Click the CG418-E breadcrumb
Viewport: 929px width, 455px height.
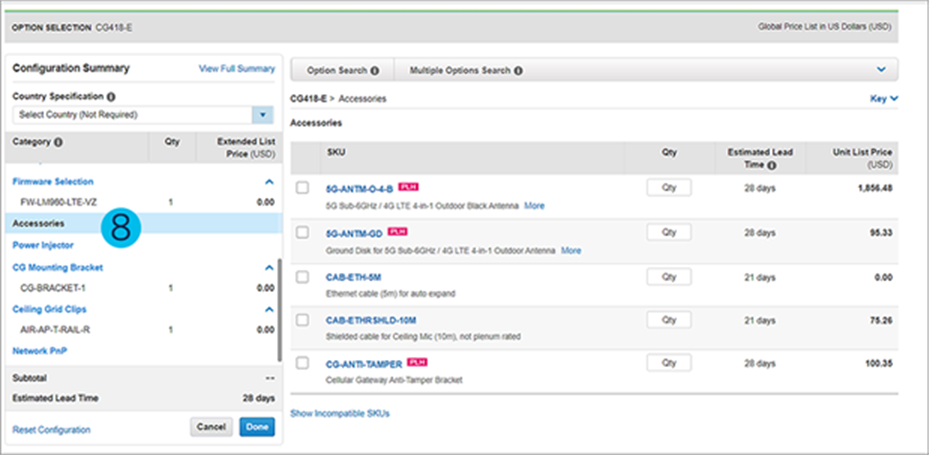(308, 99)
